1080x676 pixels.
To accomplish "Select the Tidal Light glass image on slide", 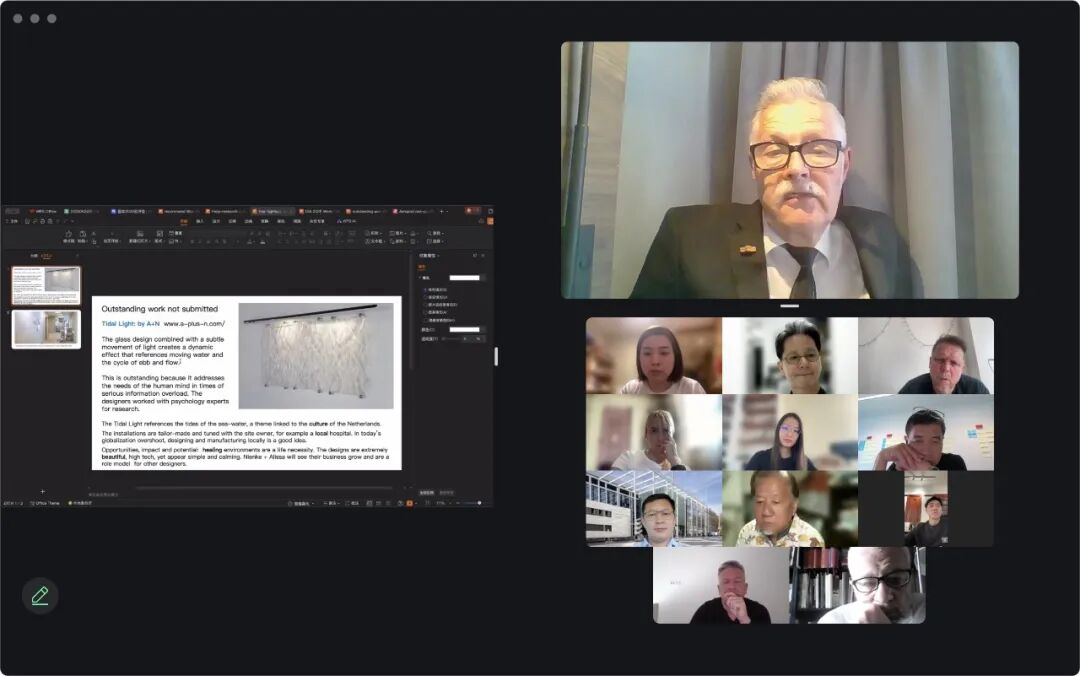I will click(316, 356).
